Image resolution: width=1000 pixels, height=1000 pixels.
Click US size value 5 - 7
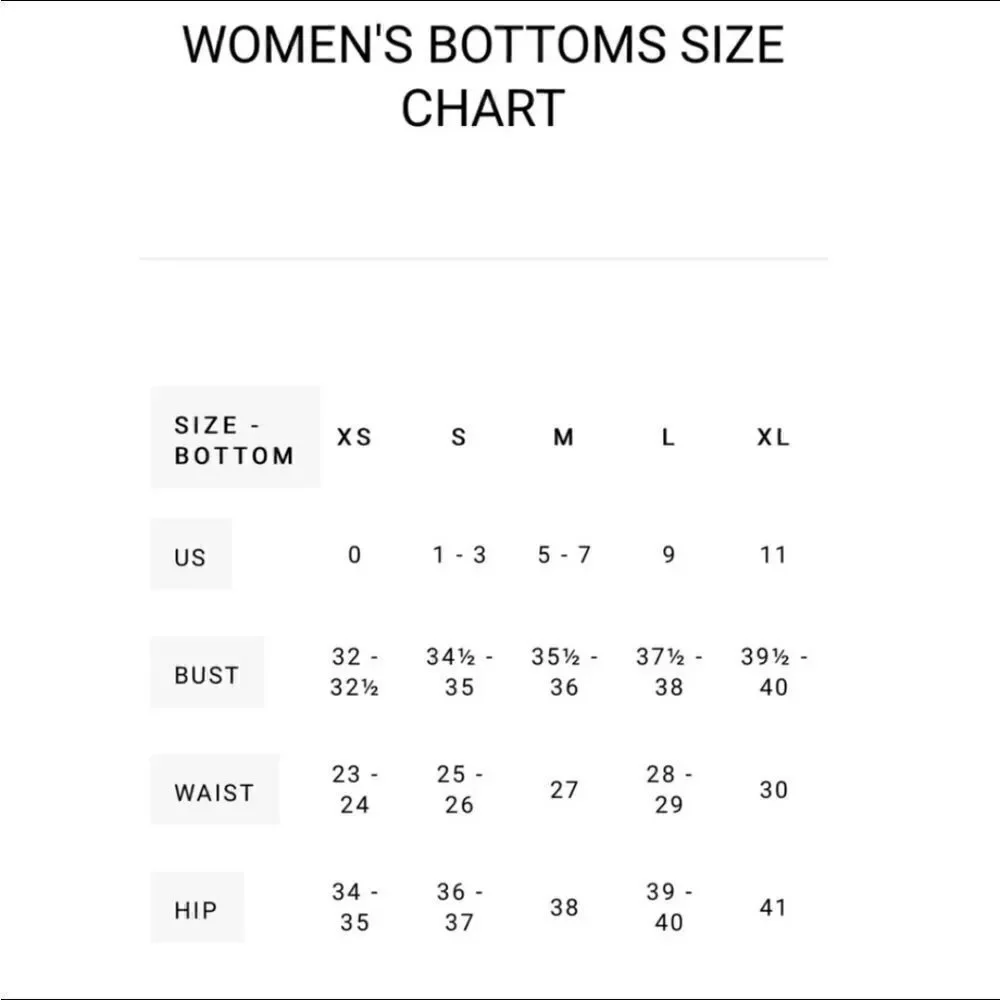[x=564, y=555]
